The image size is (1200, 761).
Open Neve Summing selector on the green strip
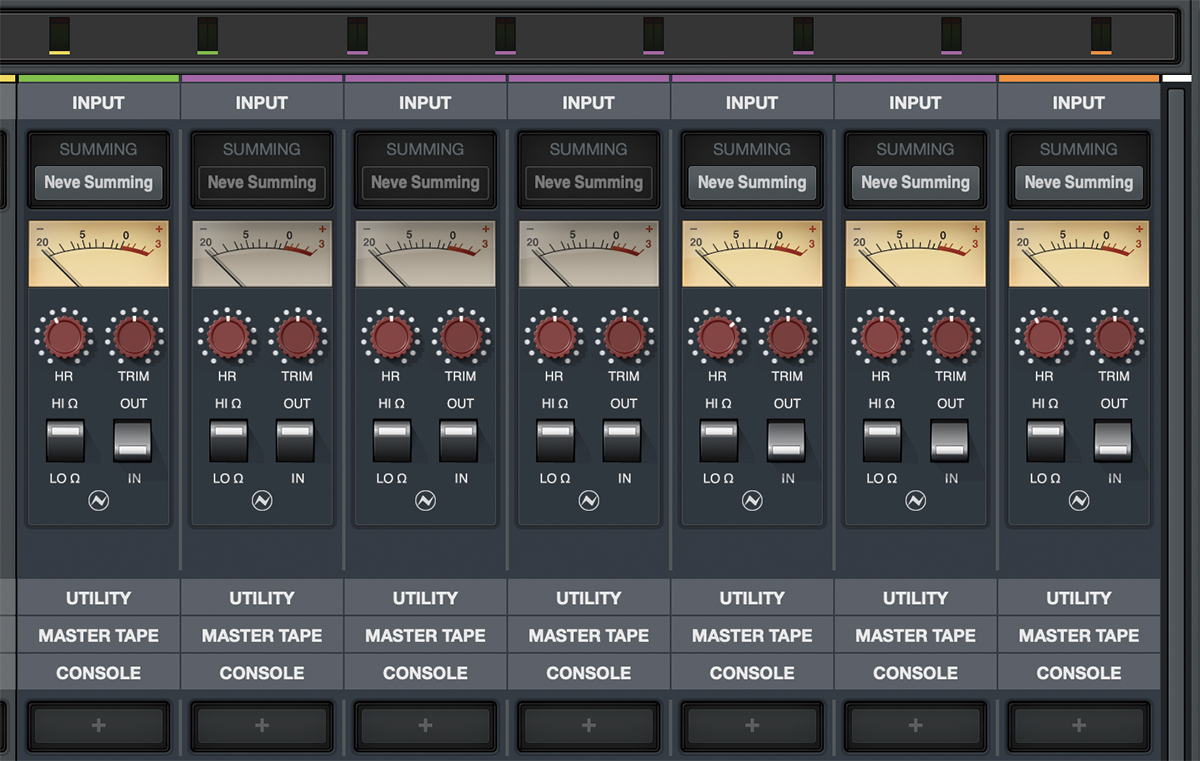(98, 183)
